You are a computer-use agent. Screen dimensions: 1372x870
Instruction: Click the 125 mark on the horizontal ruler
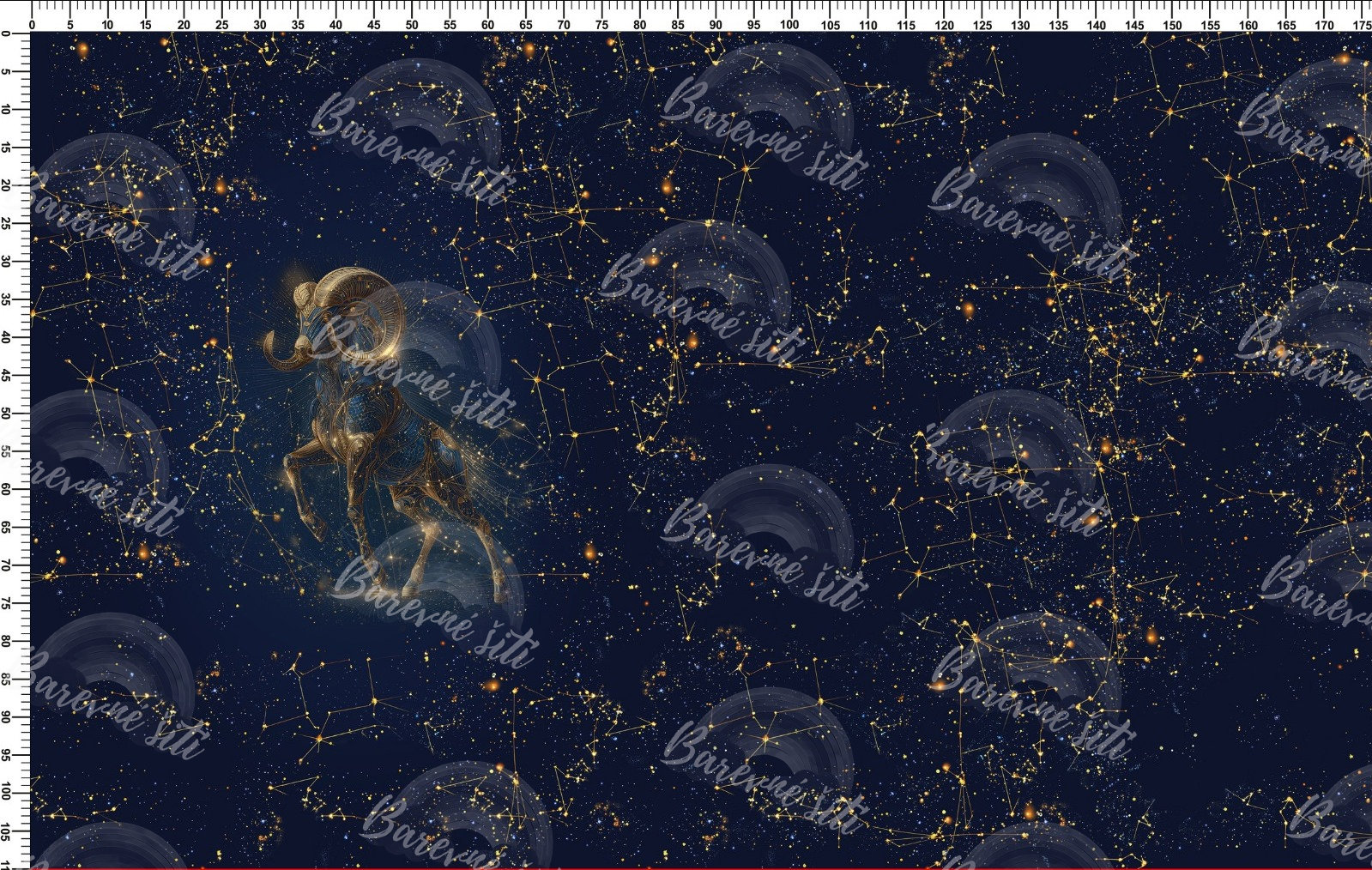(982, 25)
